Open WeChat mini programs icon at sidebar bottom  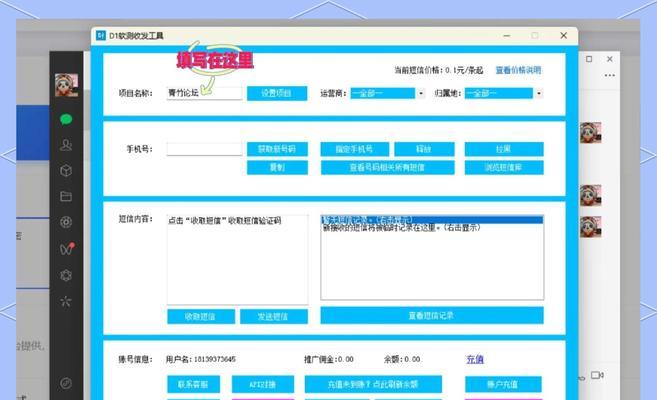pyautogui.click(x=66, y=383)
